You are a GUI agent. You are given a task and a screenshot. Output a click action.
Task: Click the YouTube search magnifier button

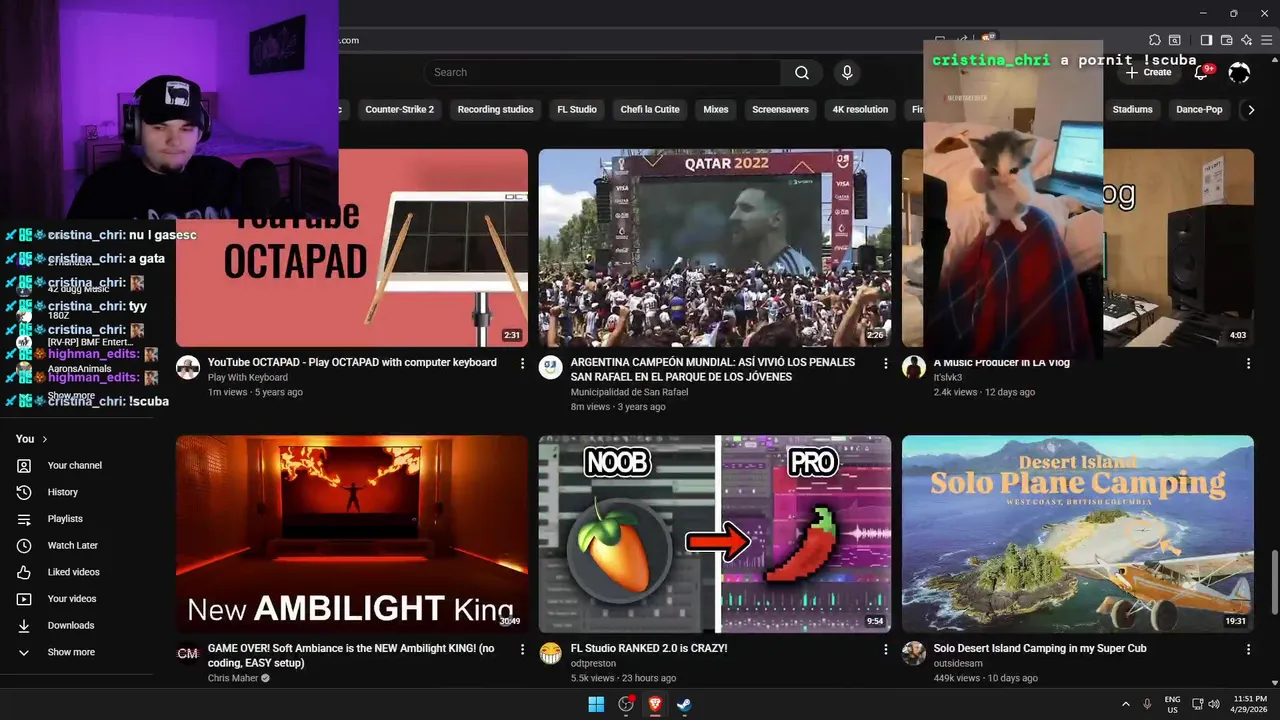(802, 72)
